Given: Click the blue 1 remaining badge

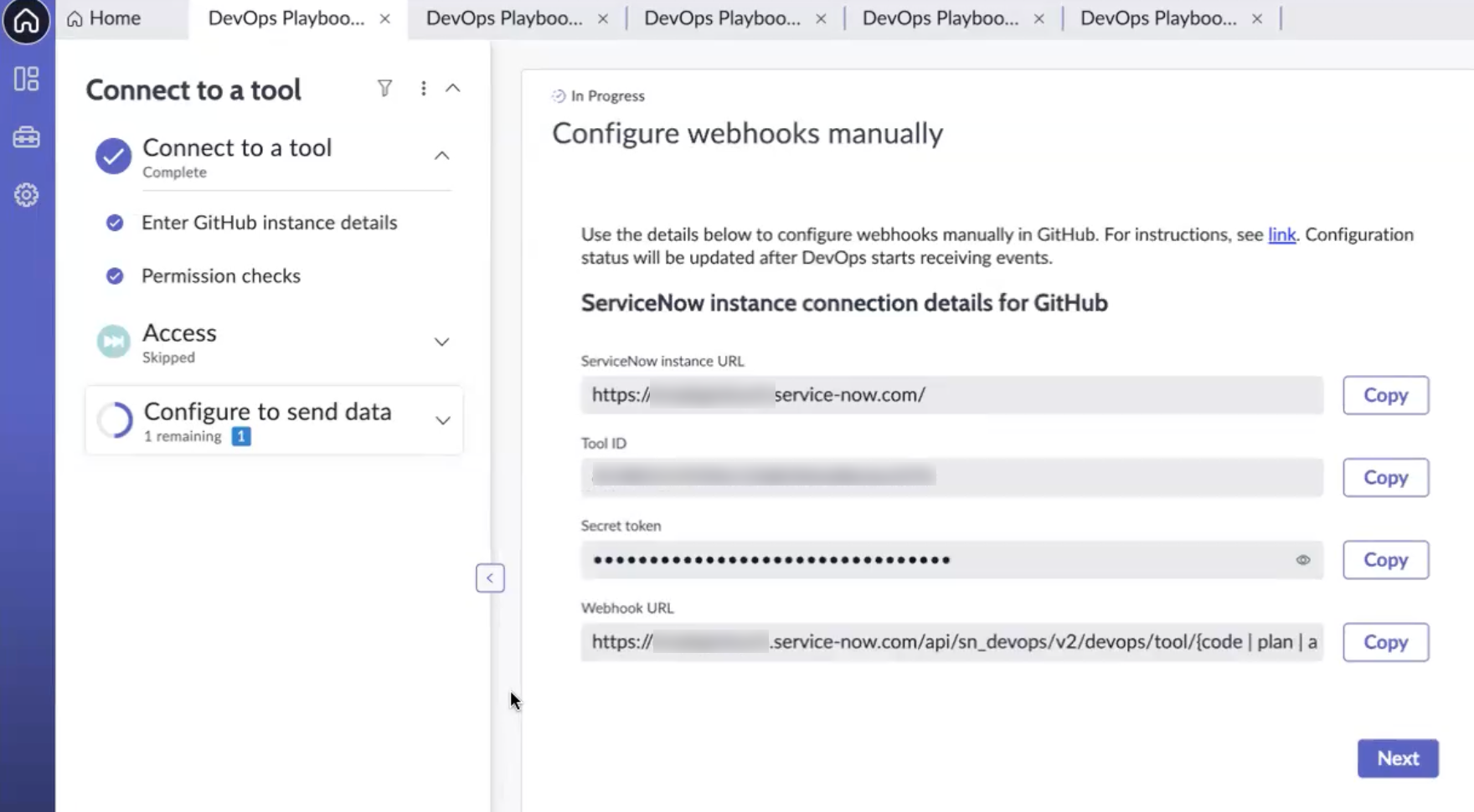Looking at the screenshot, I should (240, 436).
